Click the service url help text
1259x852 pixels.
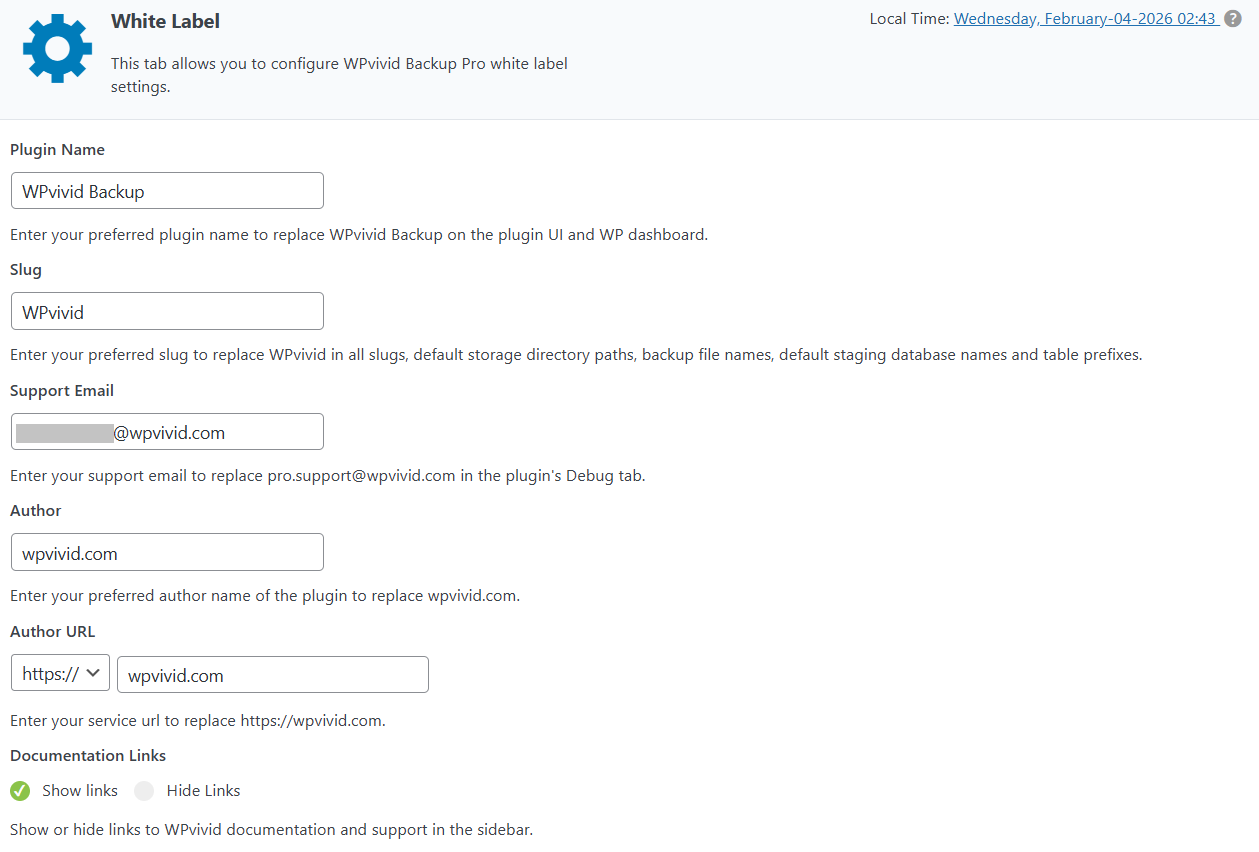point(197,721)
